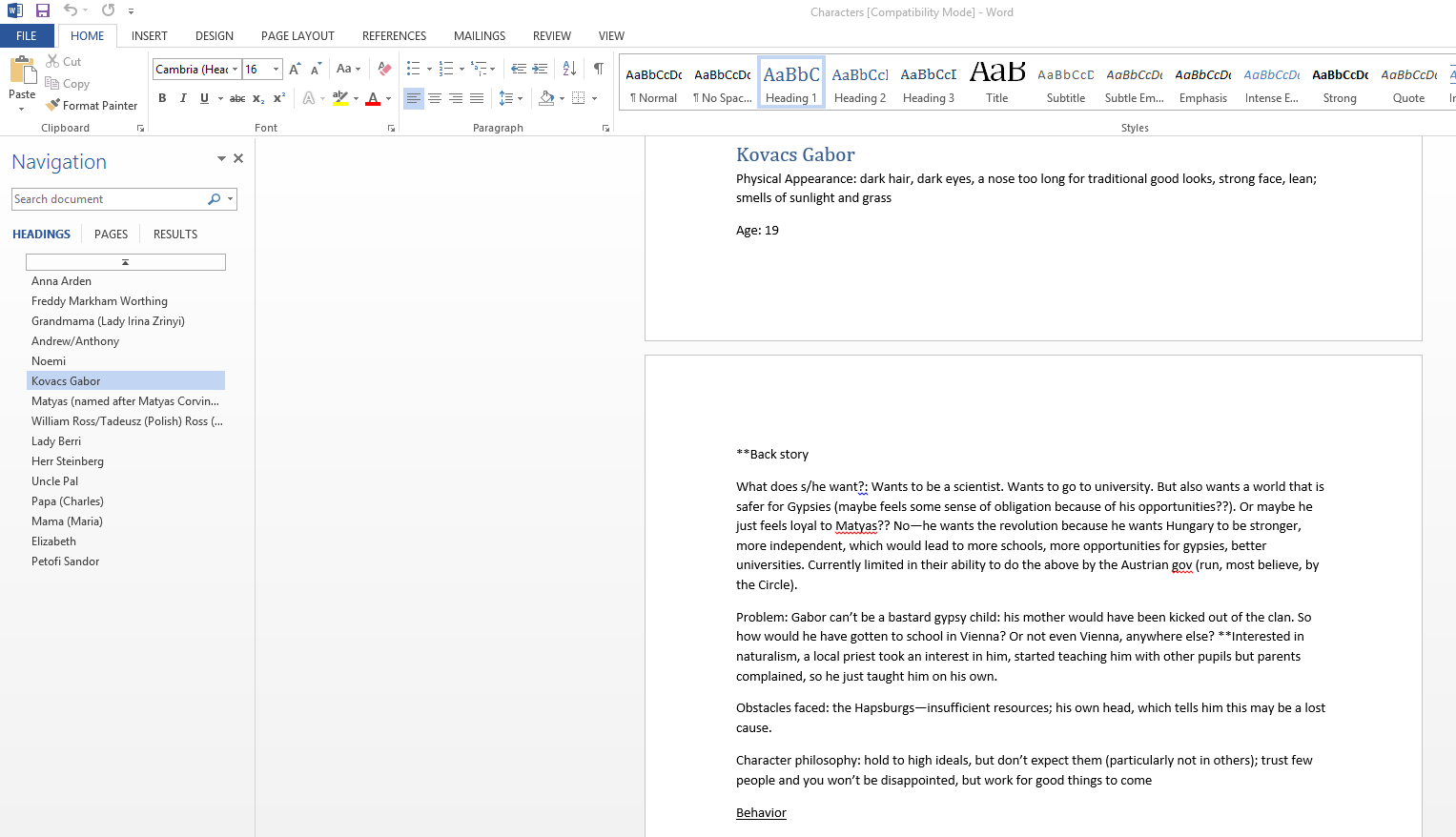Click the Increase Indent icon

(540, 69)
